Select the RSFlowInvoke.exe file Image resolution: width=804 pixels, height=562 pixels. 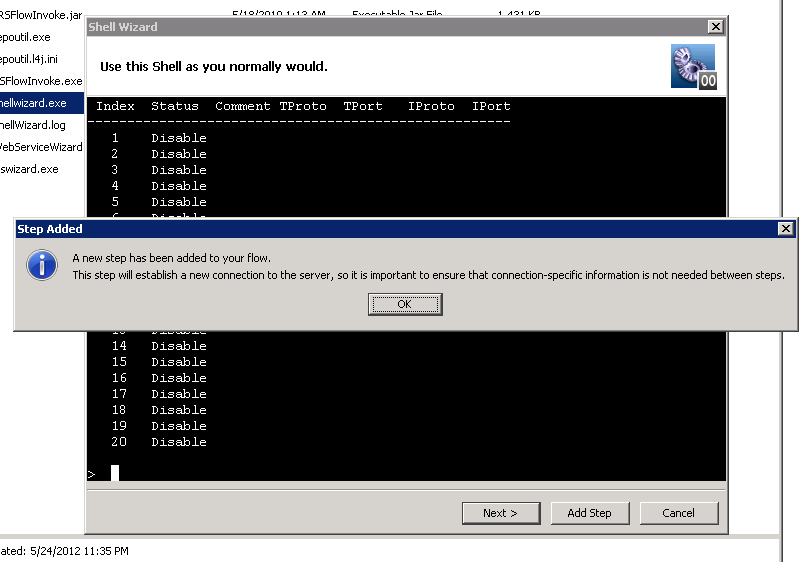40,81
